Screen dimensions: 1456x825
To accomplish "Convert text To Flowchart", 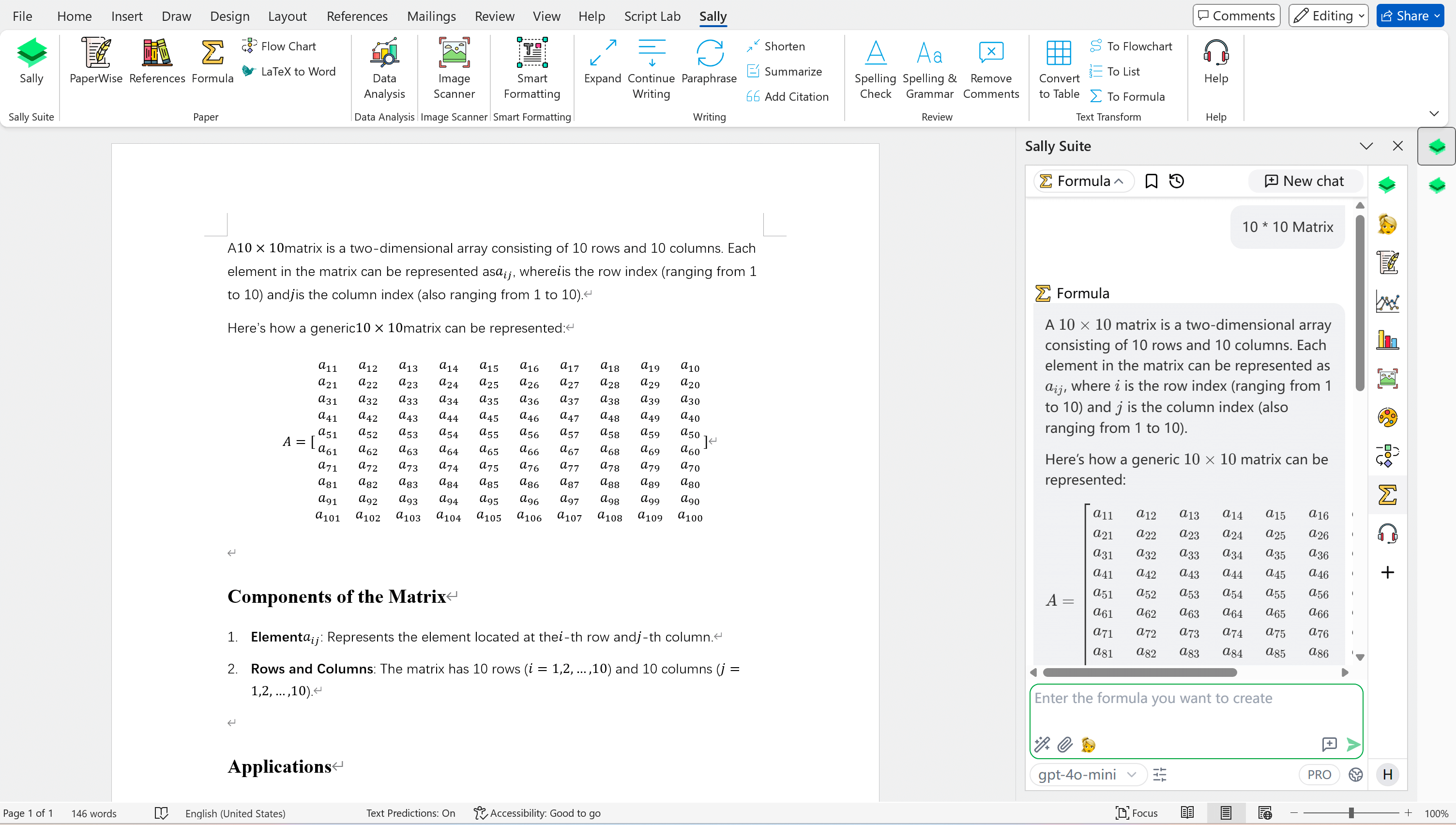I will pos(1130,46).
